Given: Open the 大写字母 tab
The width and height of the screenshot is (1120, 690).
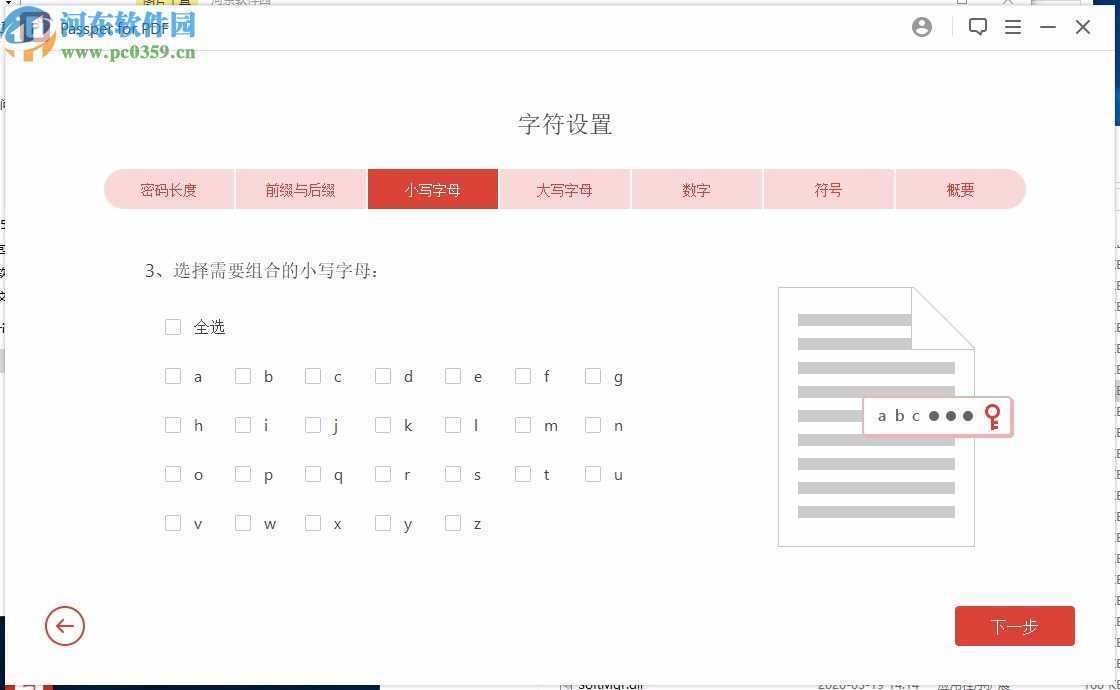Looking at the screenshot, I should (565, 189).
